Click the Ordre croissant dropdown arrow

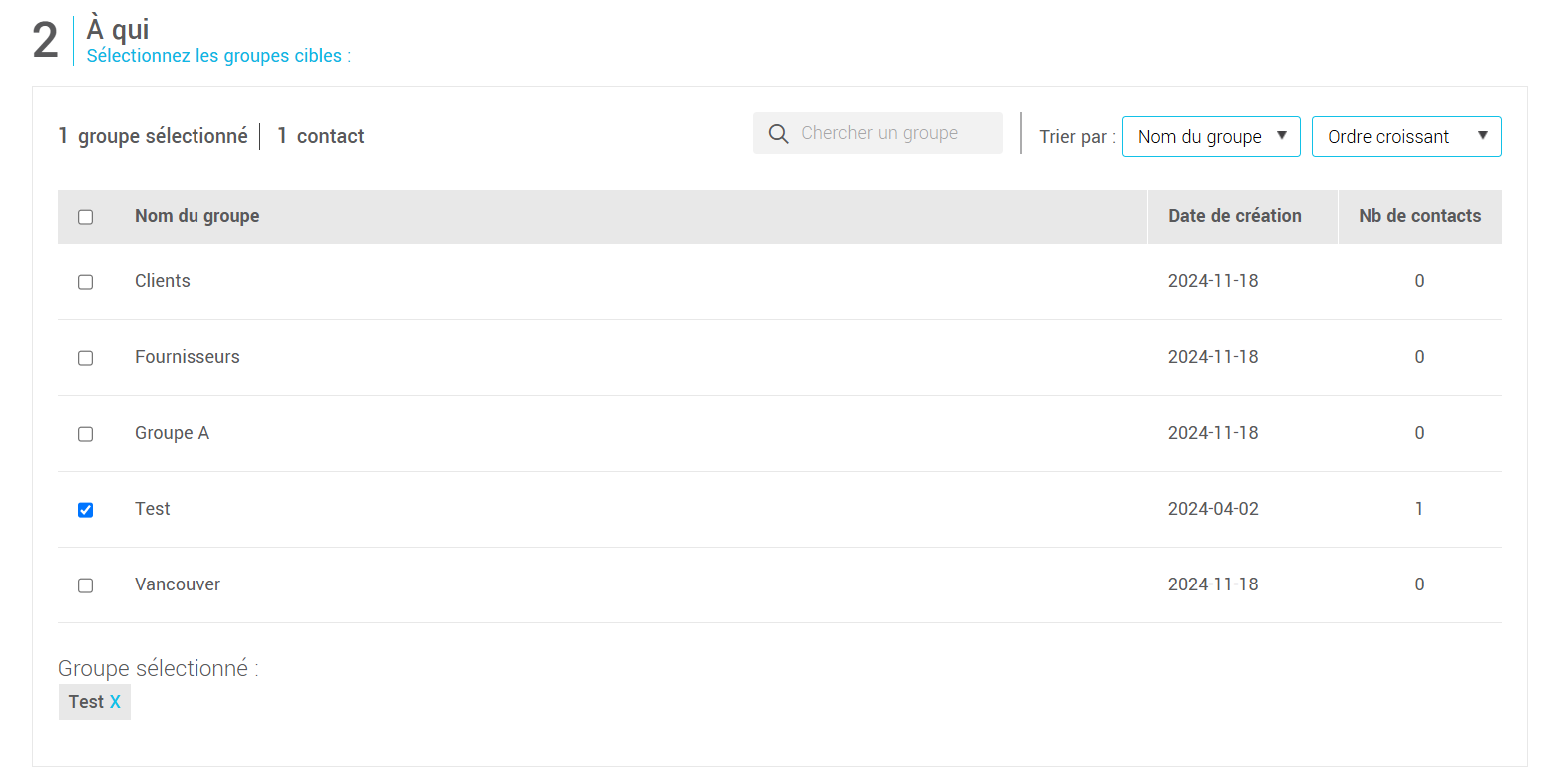[x=1482, y=136]
